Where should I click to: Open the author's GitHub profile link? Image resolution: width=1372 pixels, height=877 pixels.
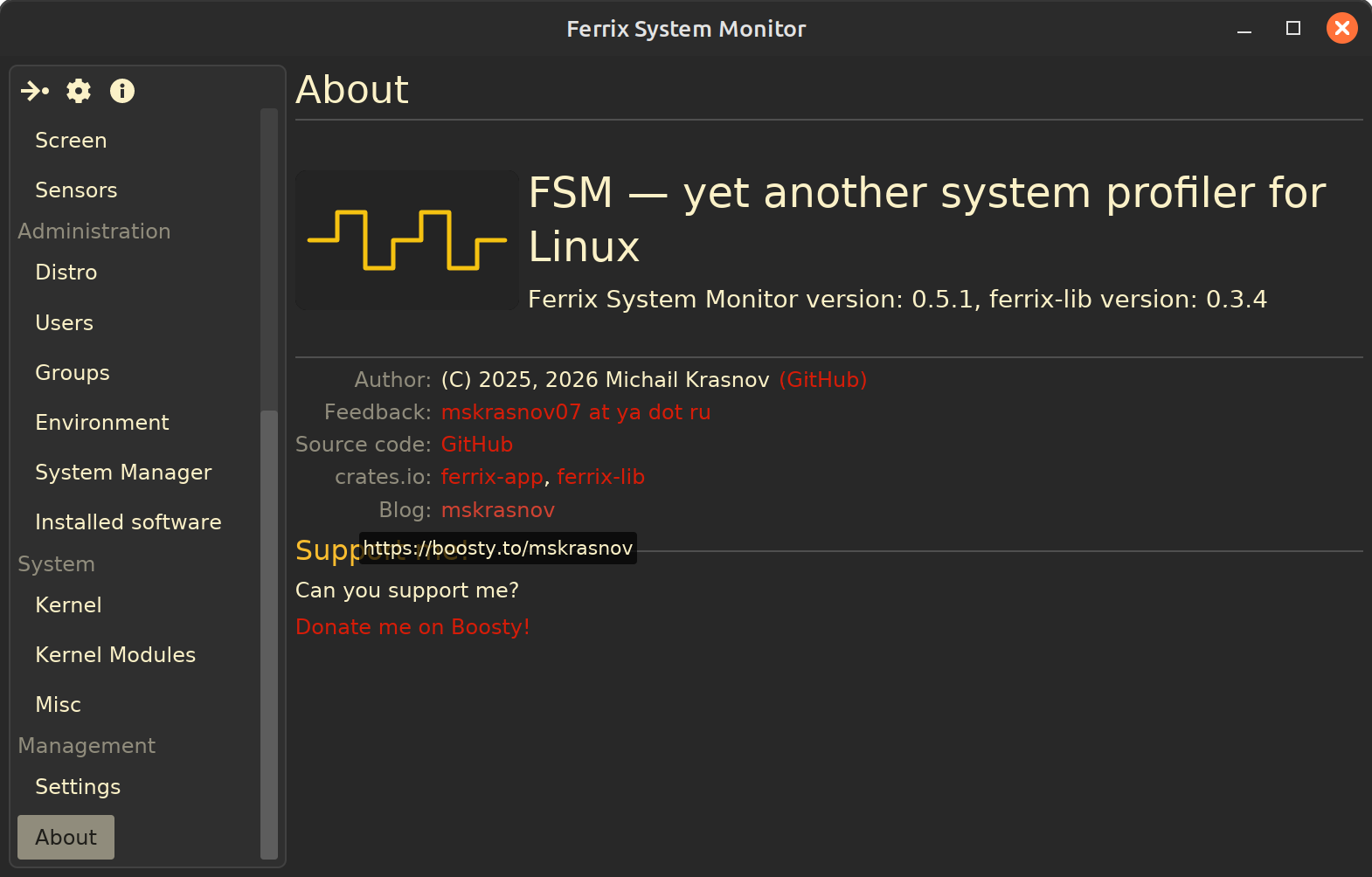point(822,380)
